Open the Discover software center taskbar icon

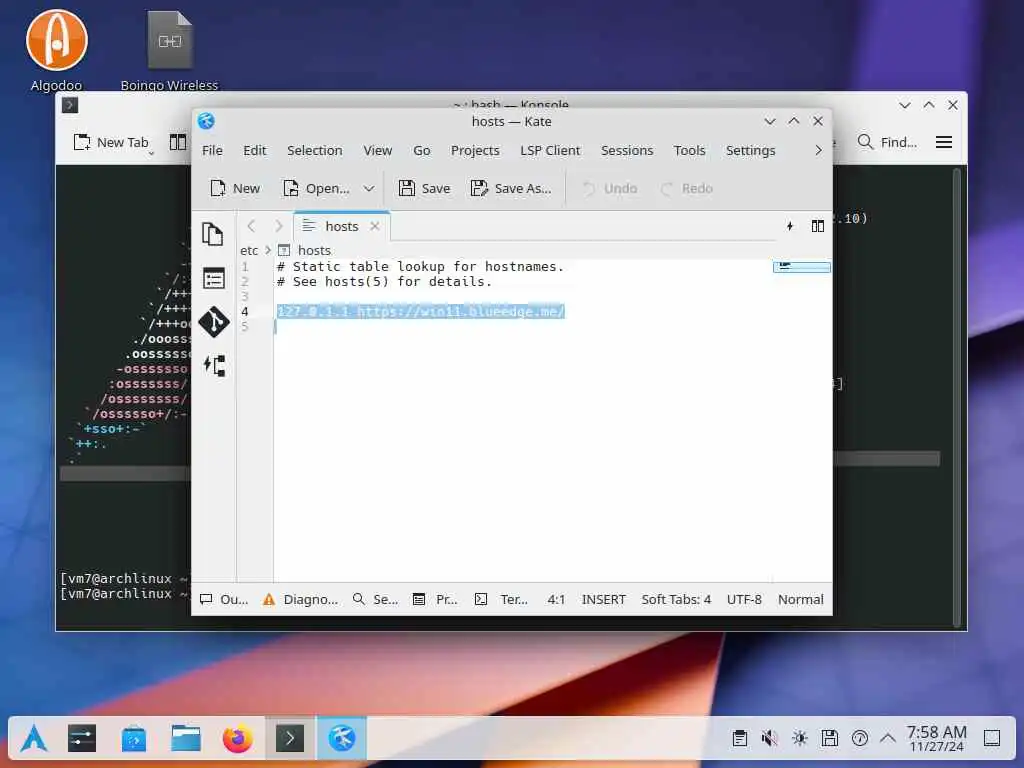[x=134, y=739]
